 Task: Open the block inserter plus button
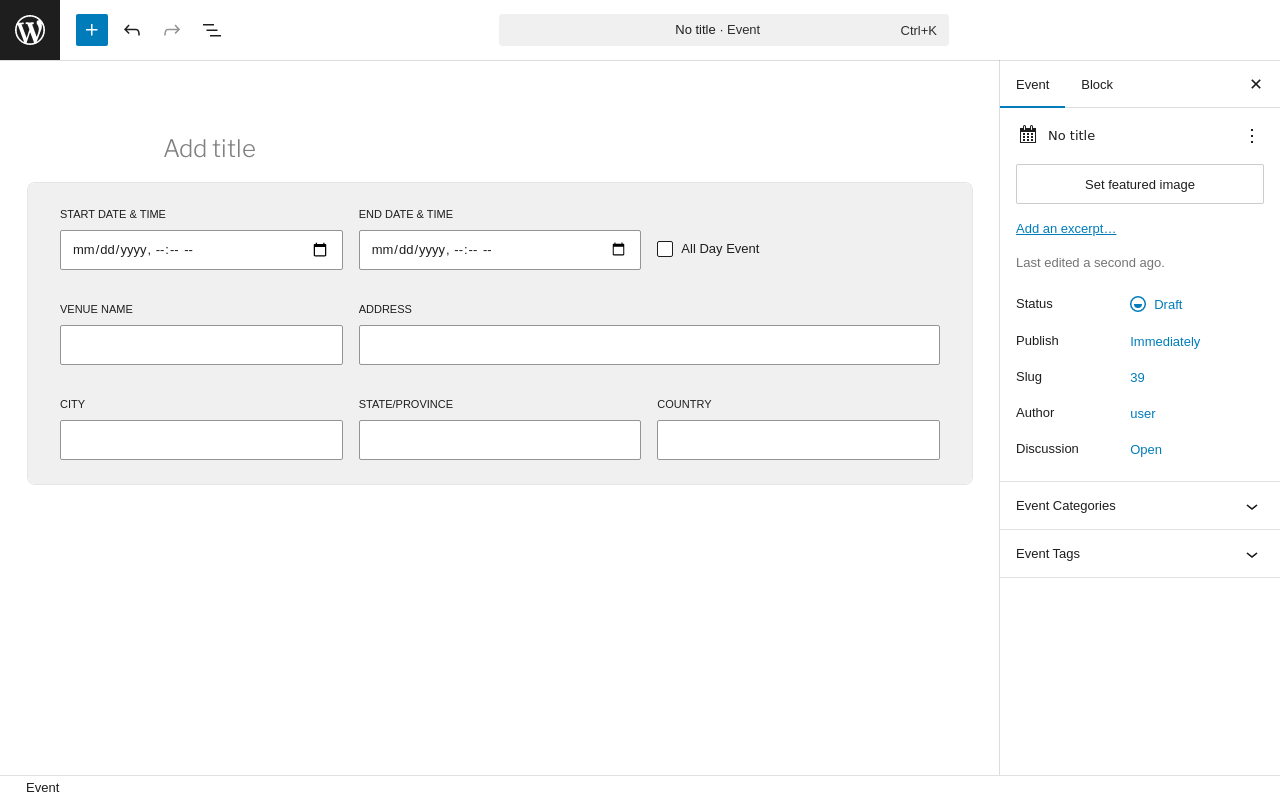tap(92, 30)
